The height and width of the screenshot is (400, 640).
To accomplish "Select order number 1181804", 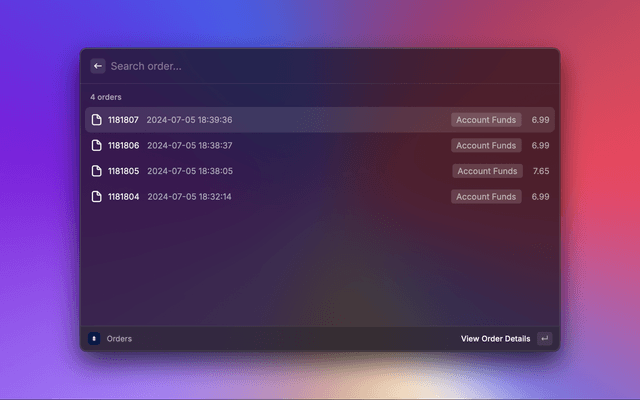I will [x=123, y=197].
